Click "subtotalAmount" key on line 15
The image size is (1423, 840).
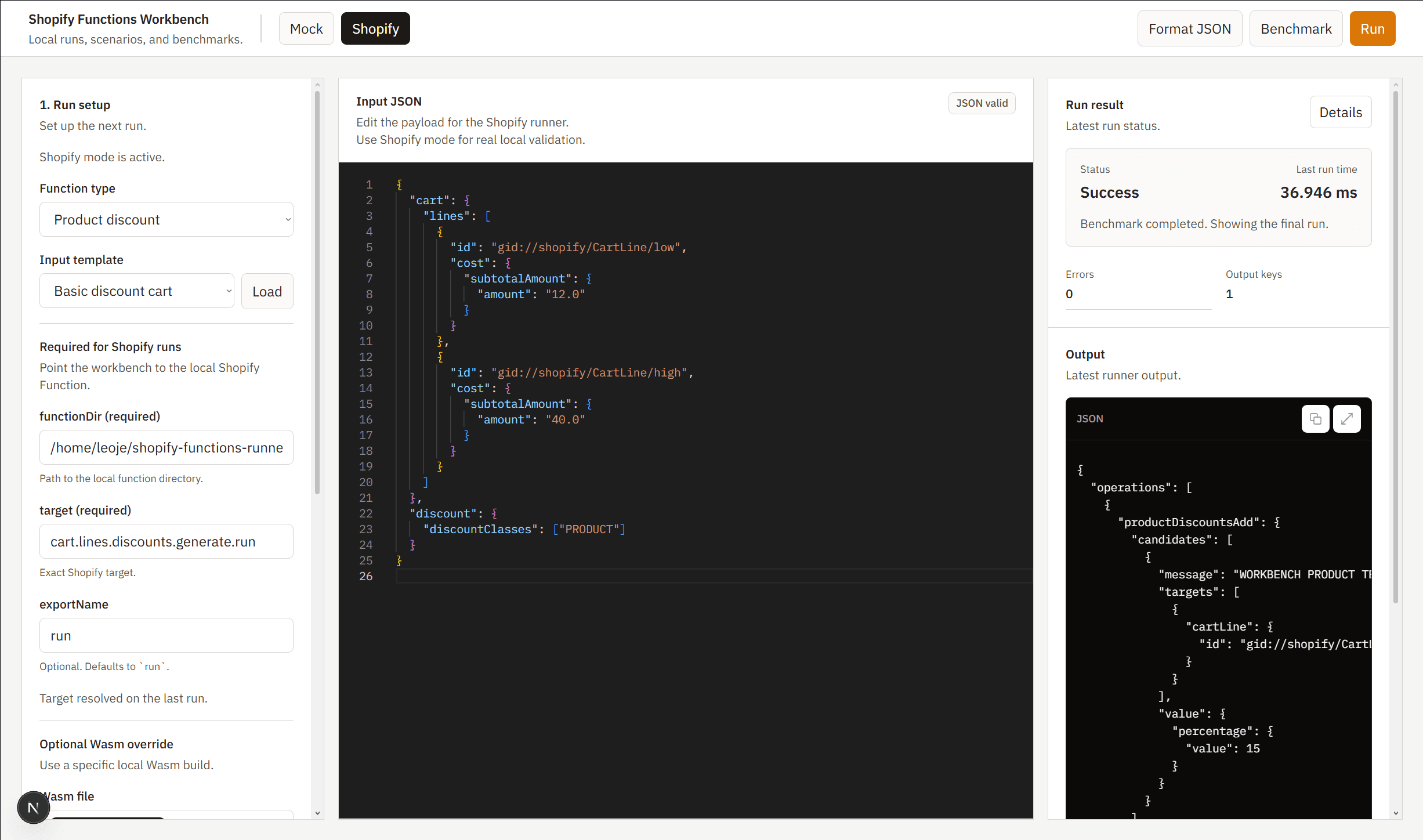pos(517,404)
